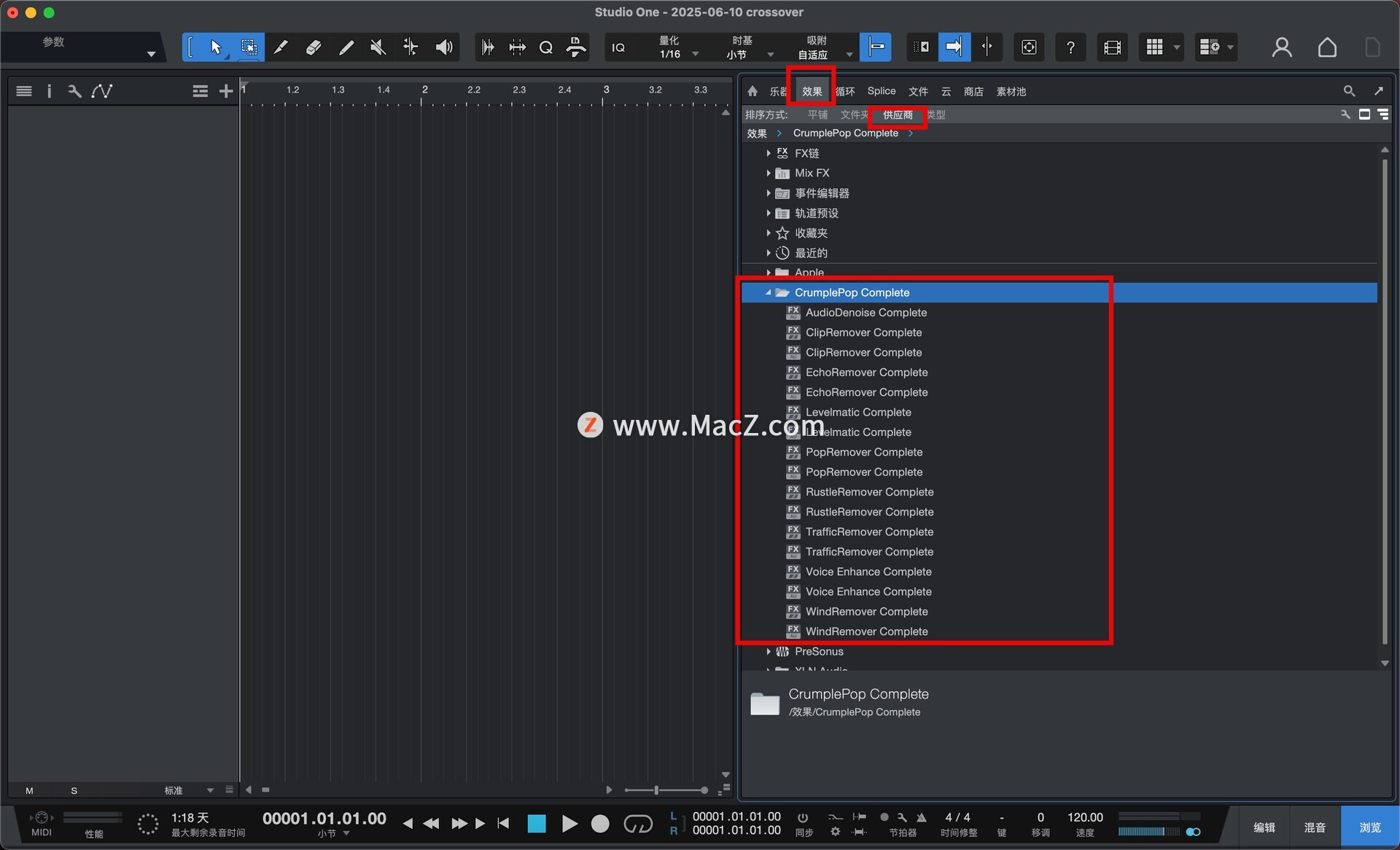Click the browser vertical scrollbar
The image size is (1400, 850).
[1385, 401]
